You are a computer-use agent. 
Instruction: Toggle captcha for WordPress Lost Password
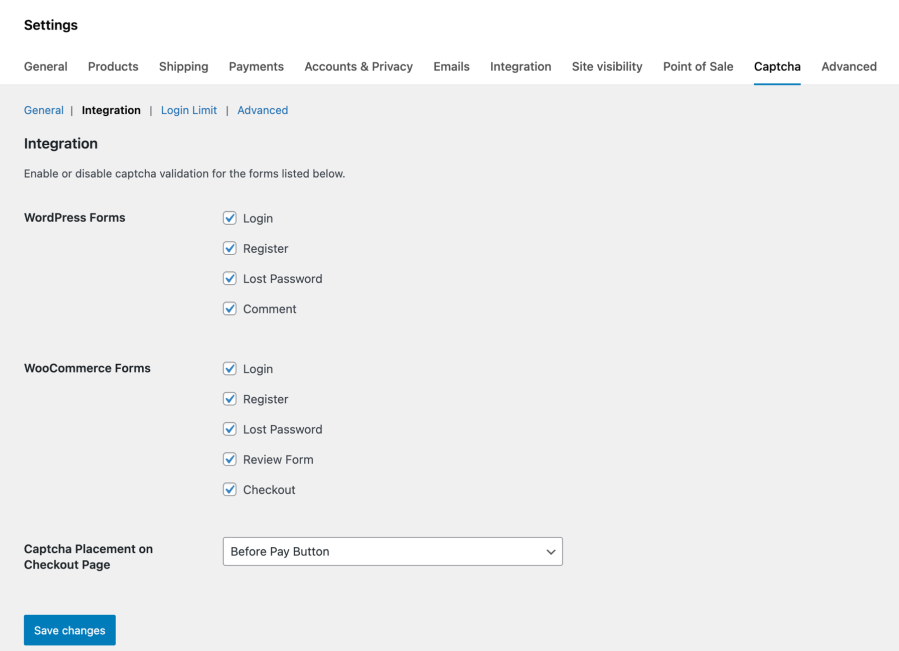(230, 278)
